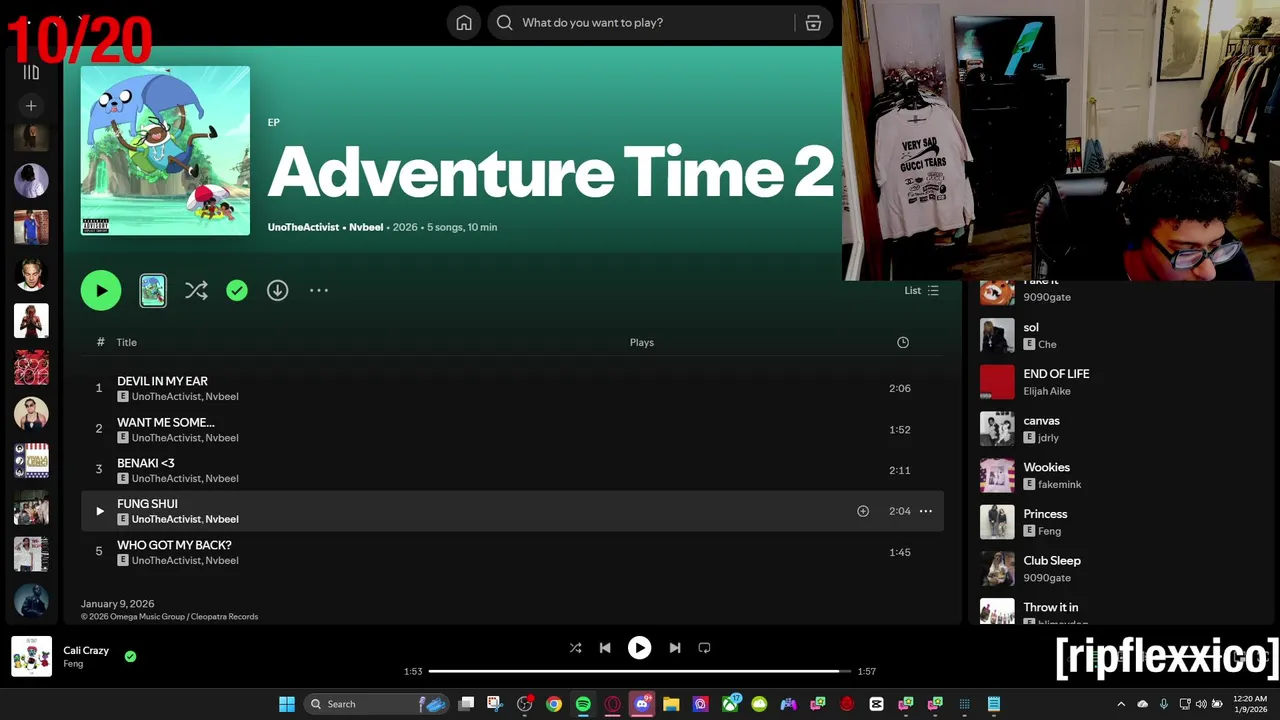
Task: Open the UnoTheActivist artist link in header
Action: pyautogui.click(x=303, y=227)
